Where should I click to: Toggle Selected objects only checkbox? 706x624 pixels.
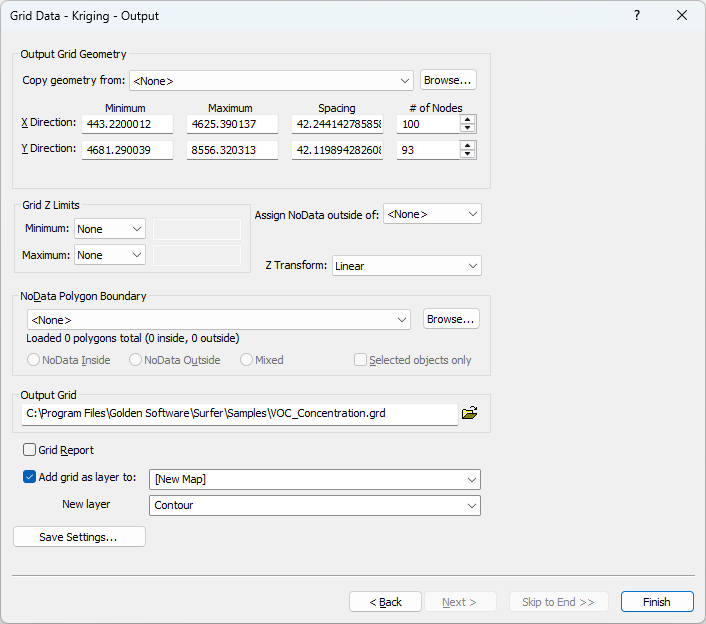pyautogui.click(x=360, y=360)
